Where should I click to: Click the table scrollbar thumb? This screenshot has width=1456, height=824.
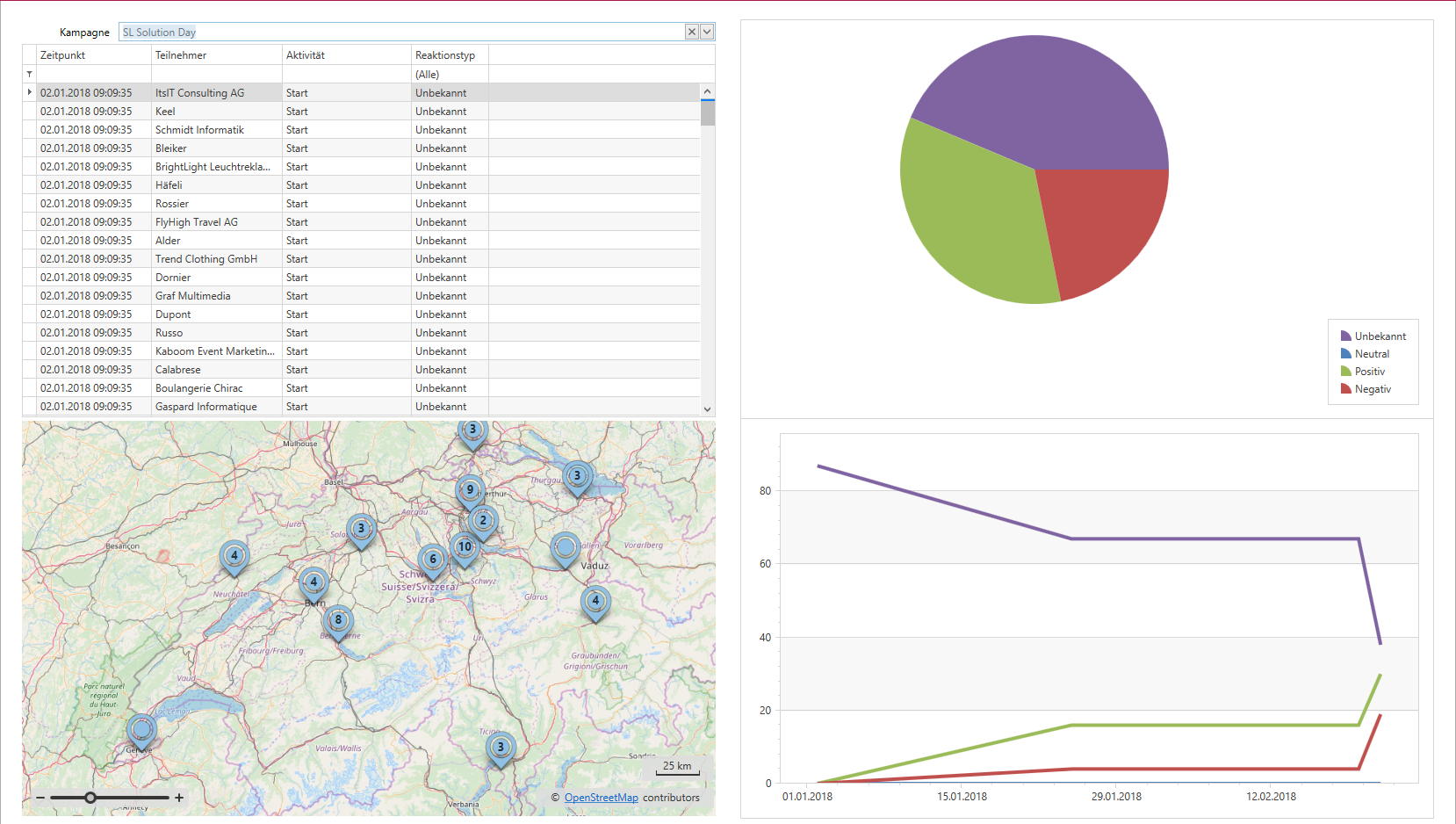[x=708, y=112]
